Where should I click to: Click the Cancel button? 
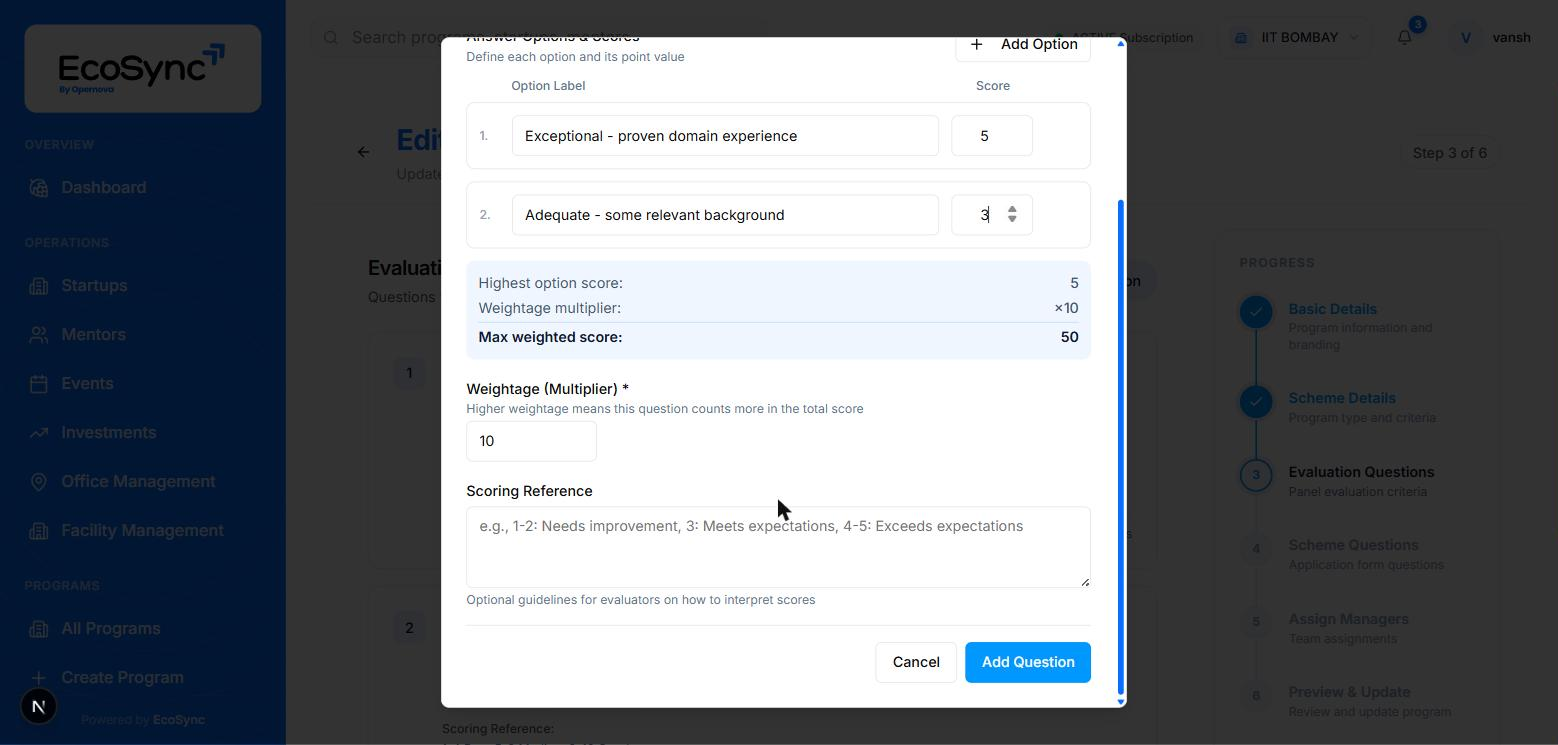click(916, 662)
